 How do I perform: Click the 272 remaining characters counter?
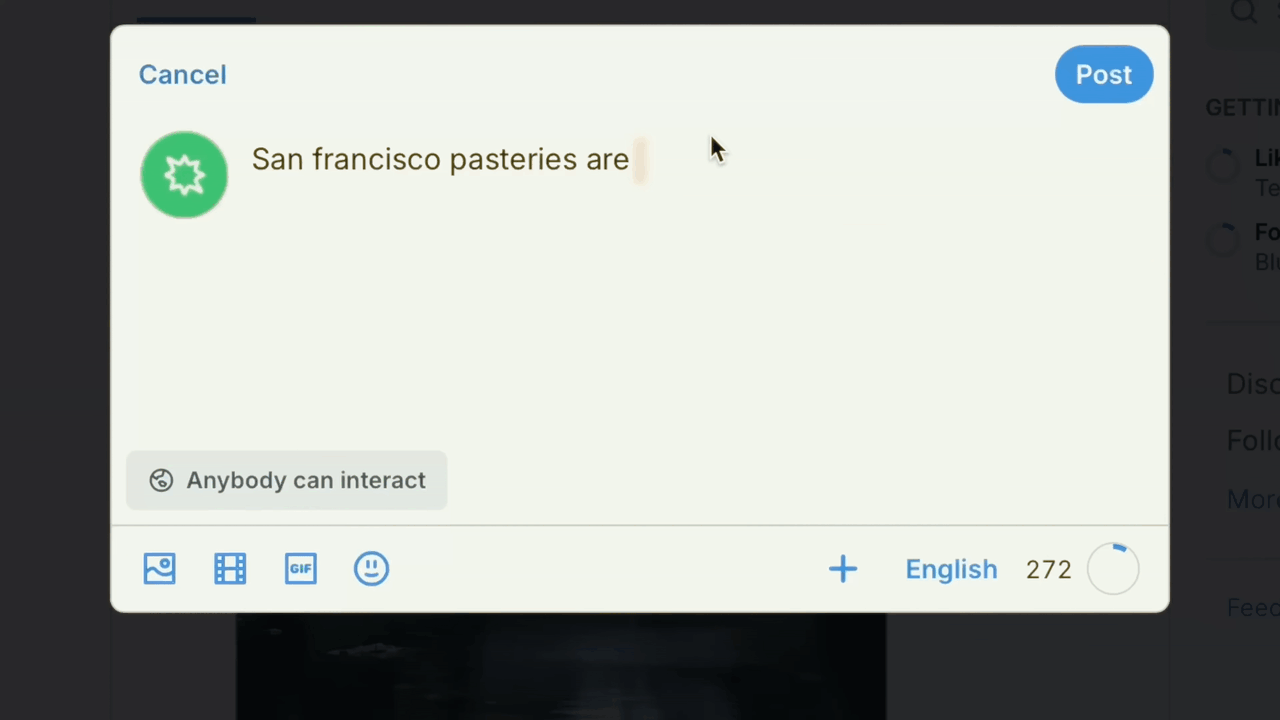click(1048, 569)
